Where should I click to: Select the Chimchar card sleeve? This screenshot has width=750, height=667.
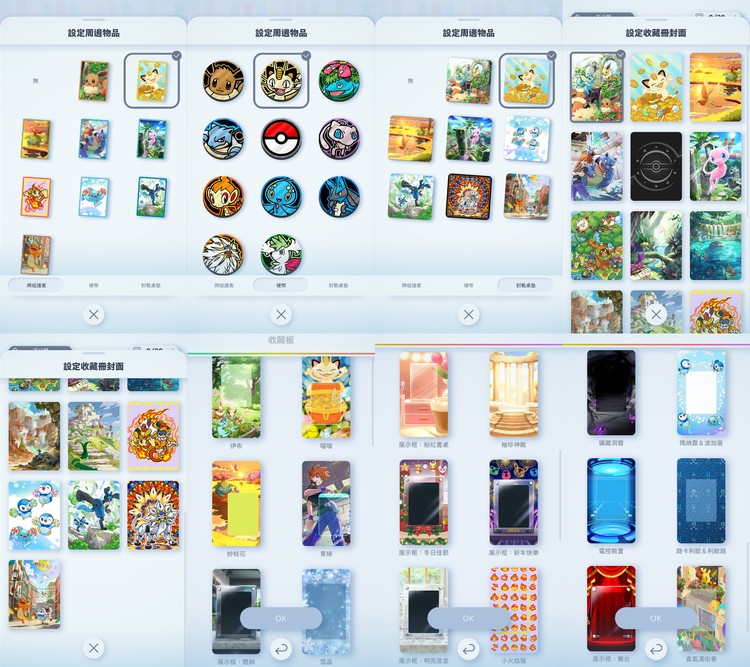coord(35,197)
